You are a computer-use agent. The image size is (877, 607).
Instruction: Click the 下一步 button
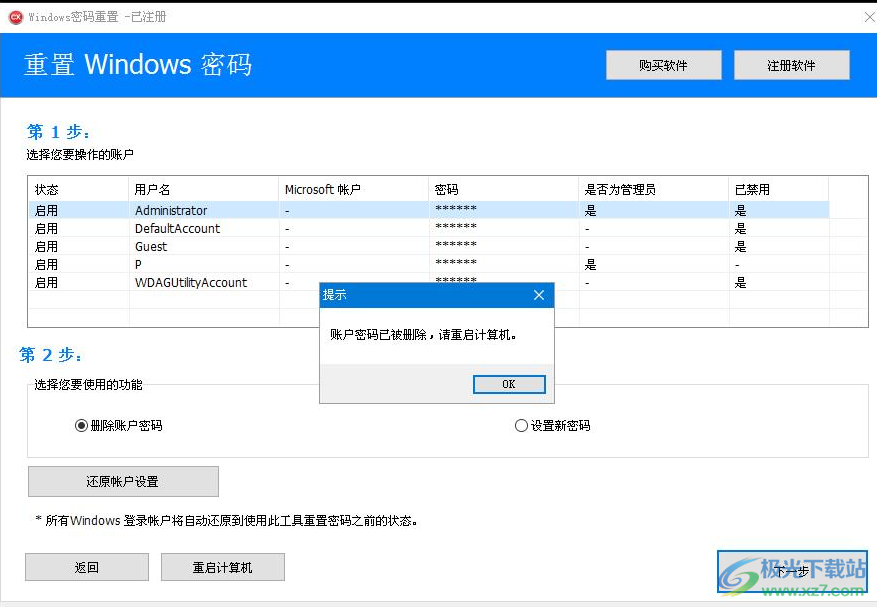(792, 571)
